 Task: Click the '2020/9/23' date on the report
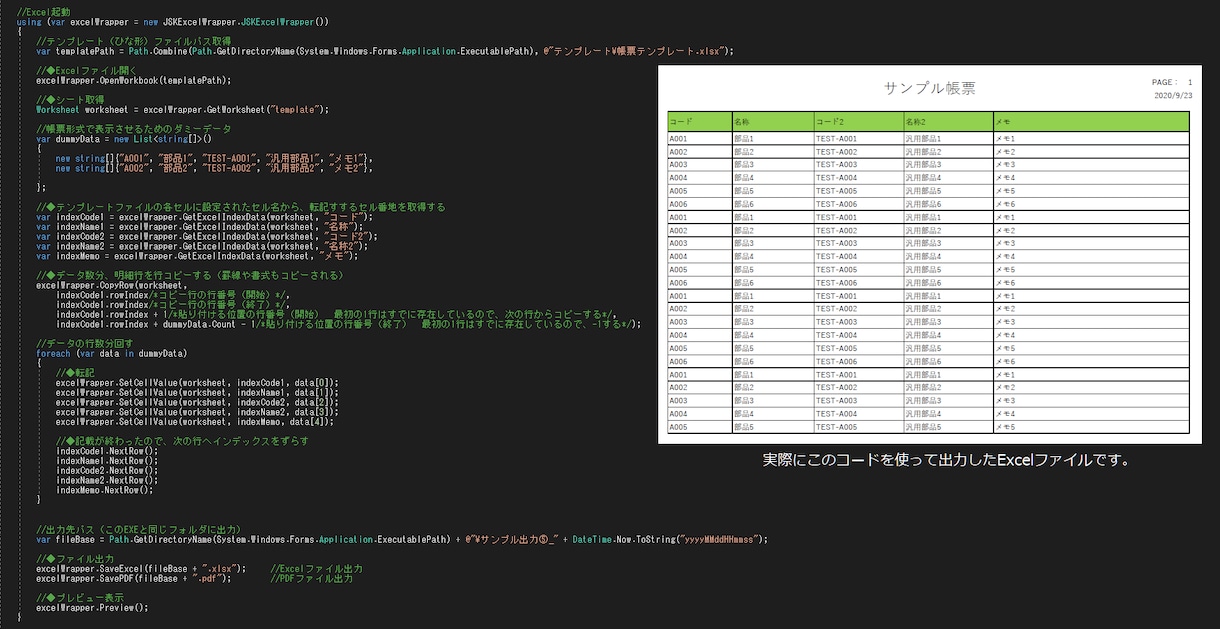click(1174, 96)
